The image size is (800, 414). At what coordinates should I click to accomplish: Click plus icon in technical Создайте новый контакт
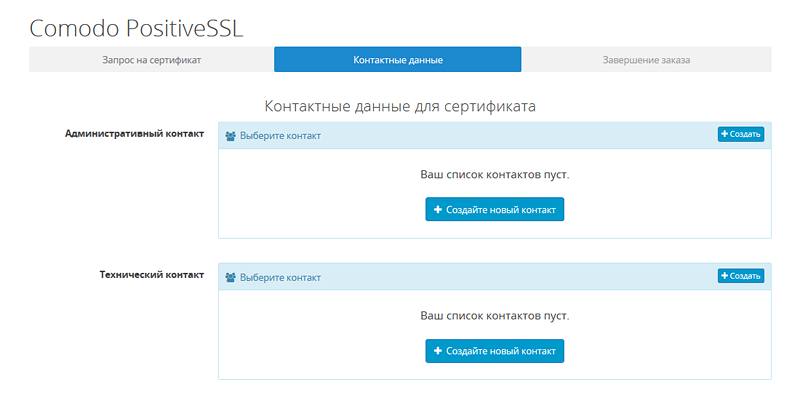pos(438,351)
